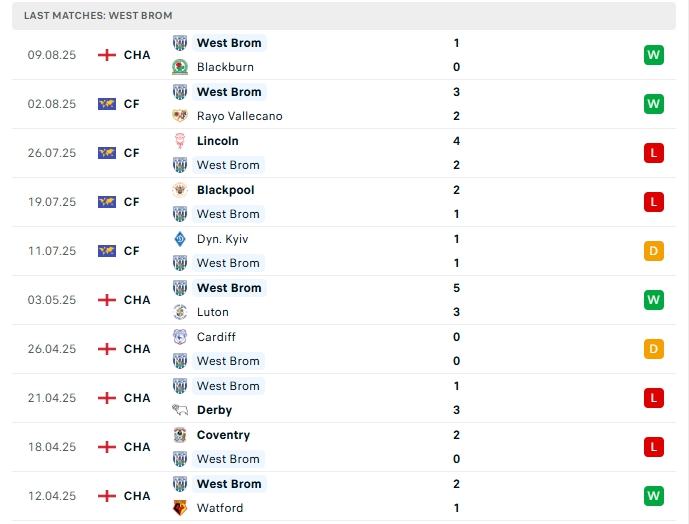Click Dyn. Kyiv team logo

180,239
